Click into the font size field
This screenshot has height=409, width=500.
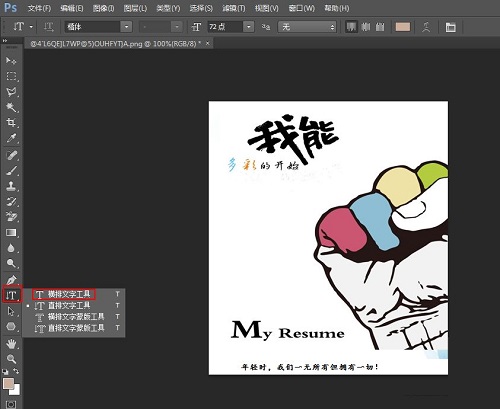click(x=225, y=27)
